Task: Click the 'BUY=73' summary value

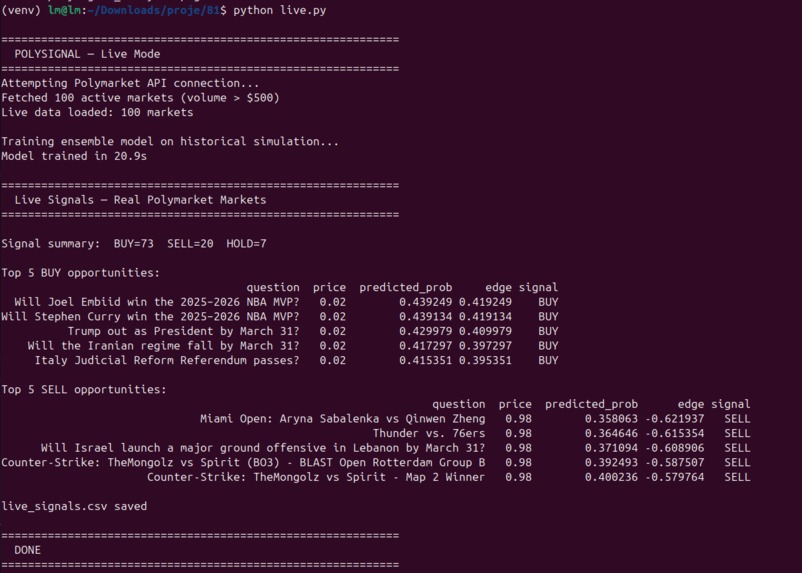Action: tap(133, 244)
